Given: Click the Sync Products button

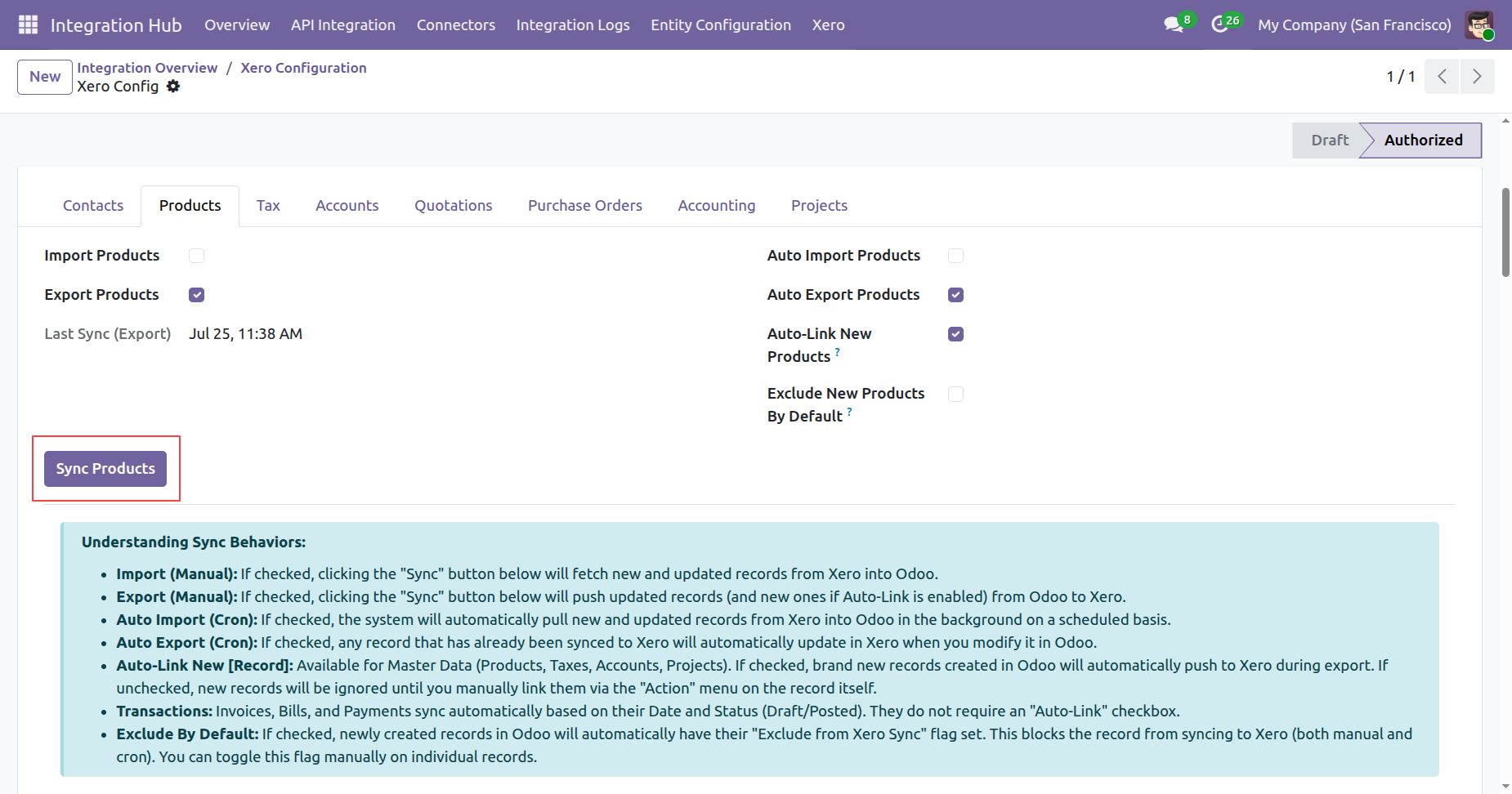Looking at the screenshot, I should [105, 469].
